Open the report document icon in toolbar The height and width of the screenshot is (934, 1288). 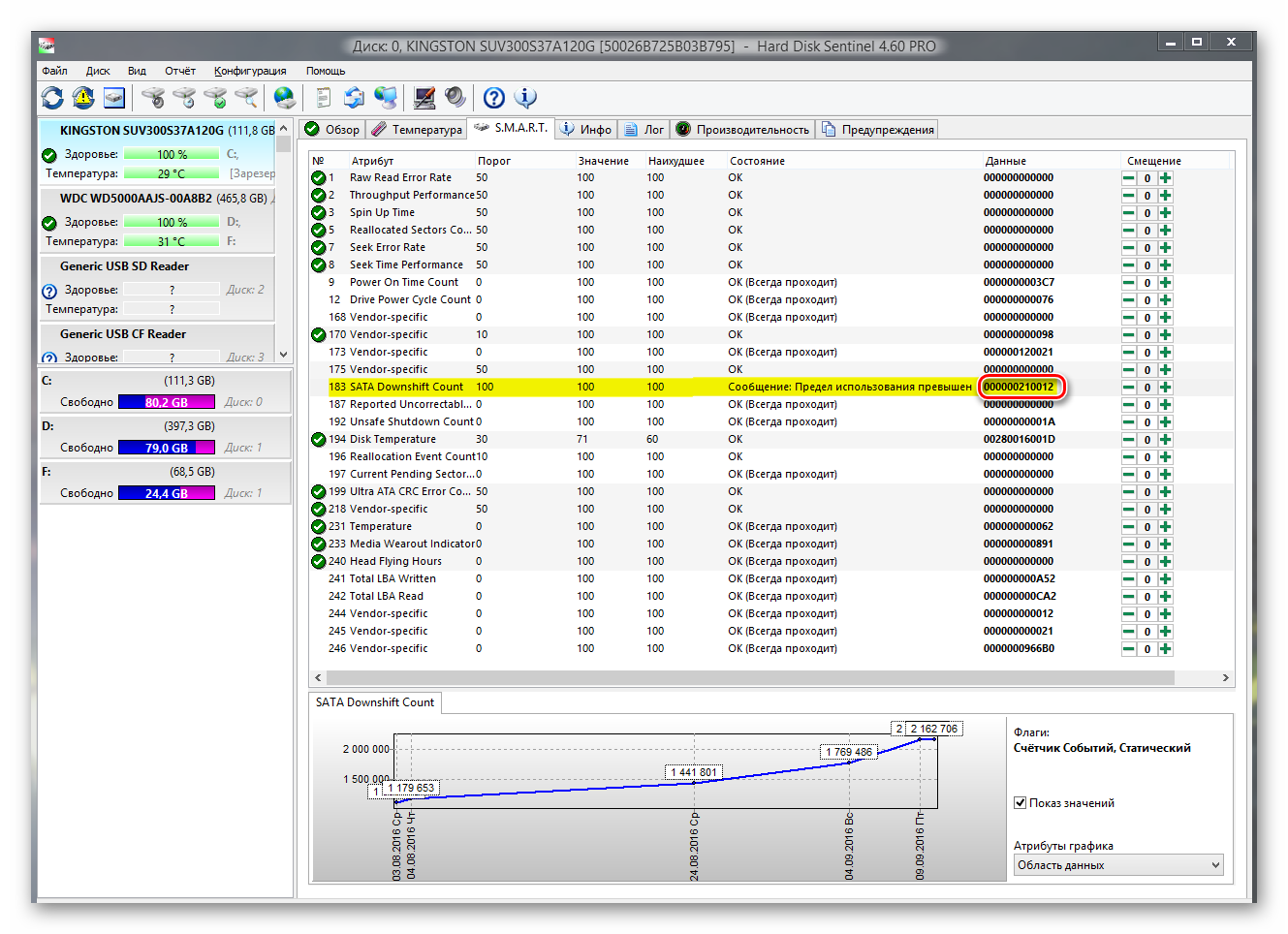click(324, 98)
